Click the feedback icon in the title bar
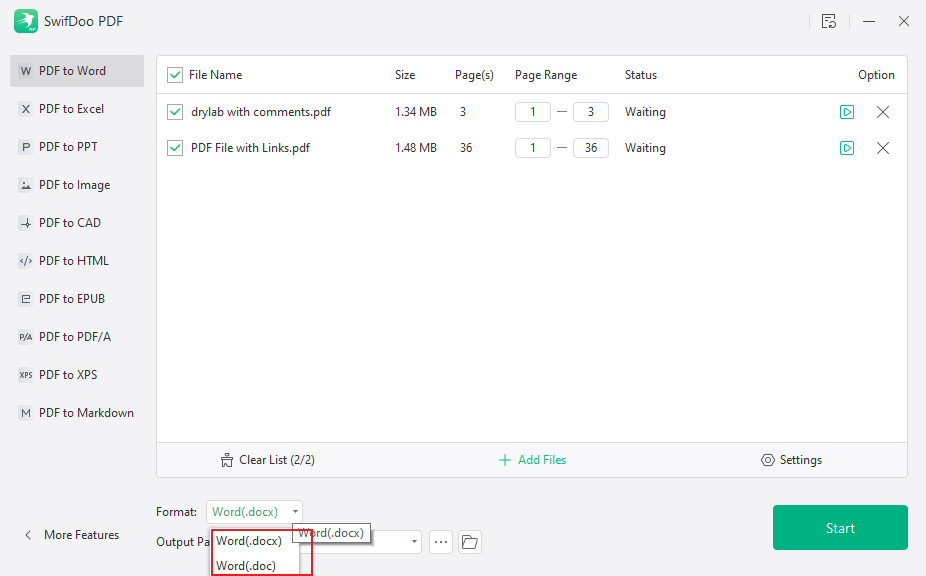 [x=829, y=20]
